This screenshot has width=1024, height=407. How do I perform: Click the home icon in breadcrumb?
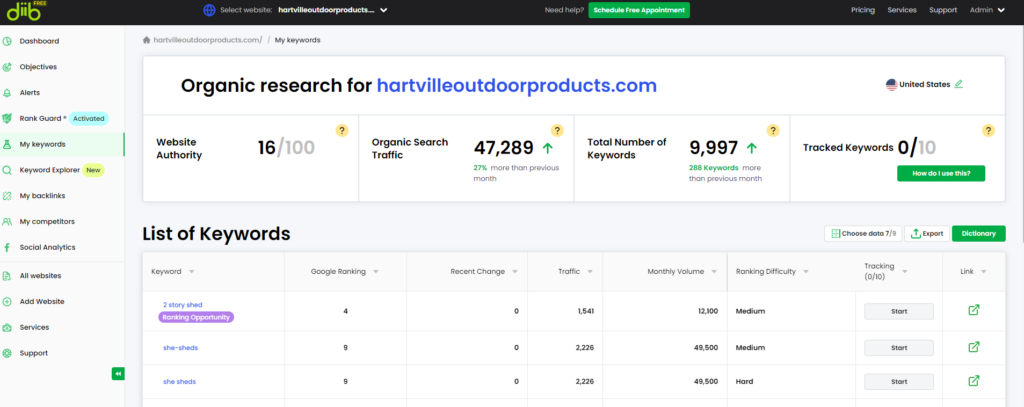tap(146, 40)
